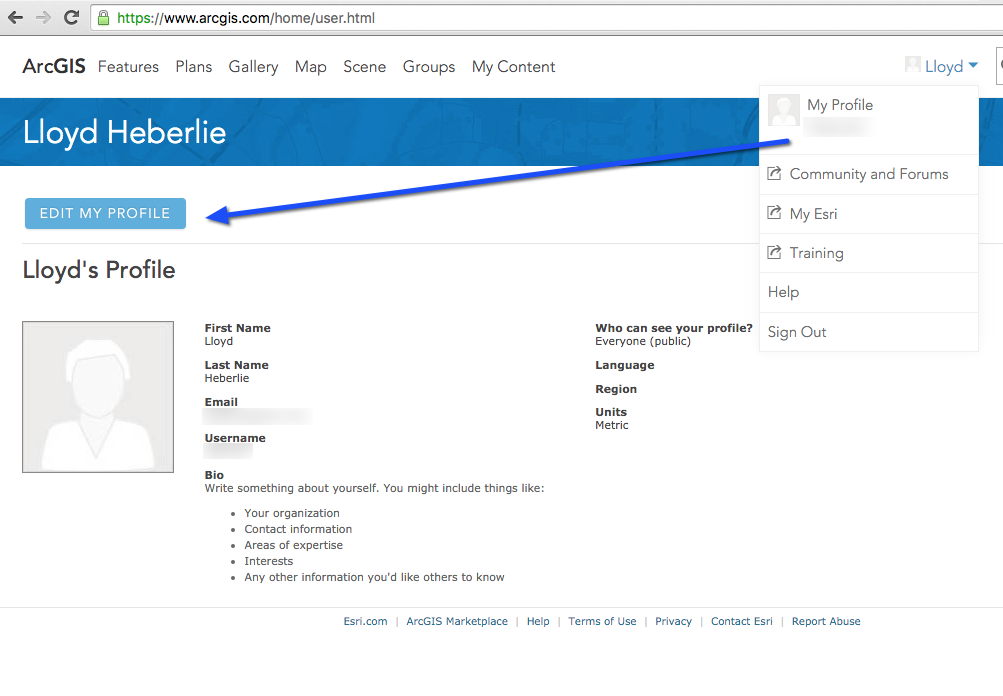Click the 'Everyone (public)' value

643,342
